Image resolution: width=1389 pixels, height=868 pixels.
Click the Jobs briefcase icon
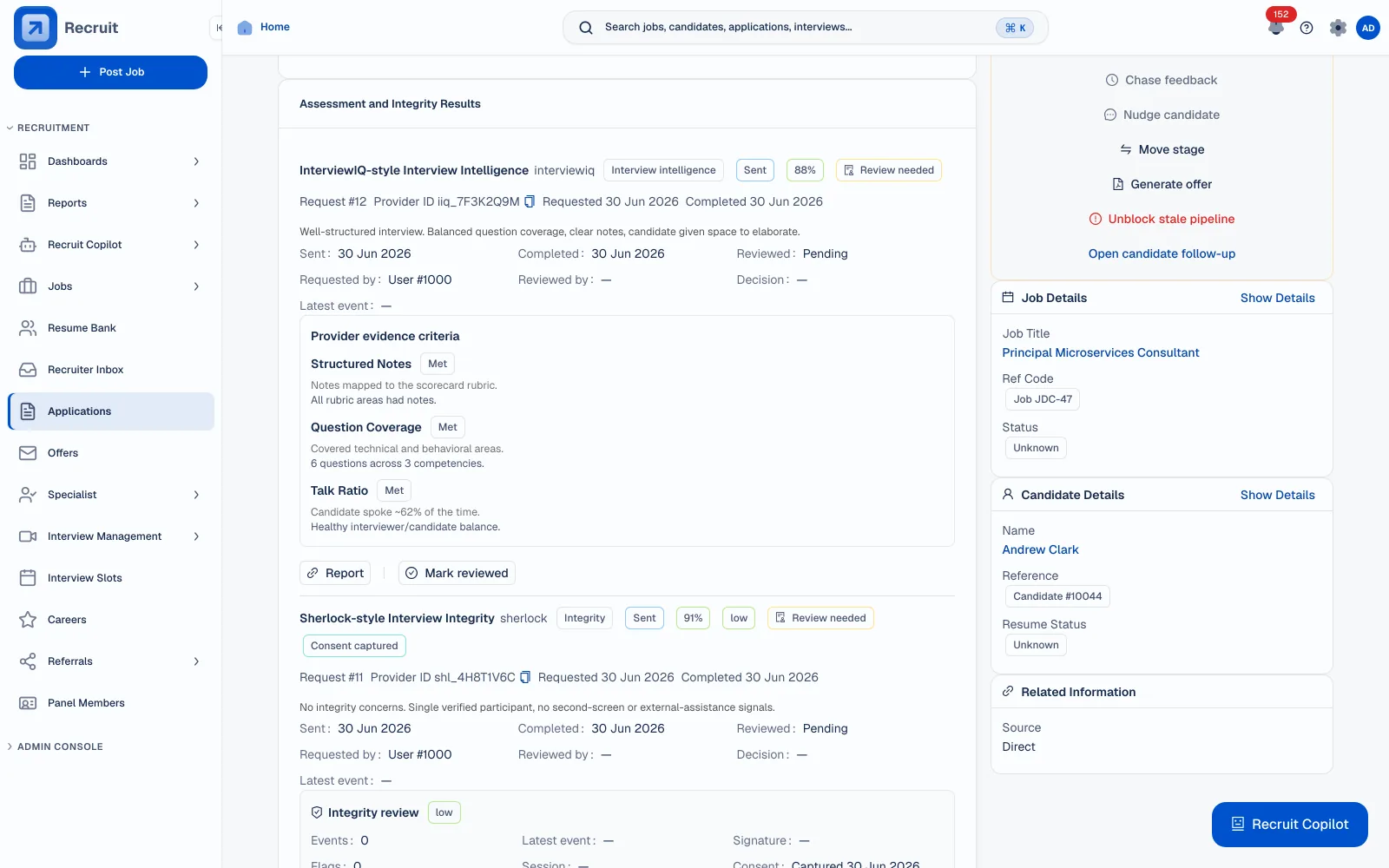pyautogui.click(x=28, y=286)
